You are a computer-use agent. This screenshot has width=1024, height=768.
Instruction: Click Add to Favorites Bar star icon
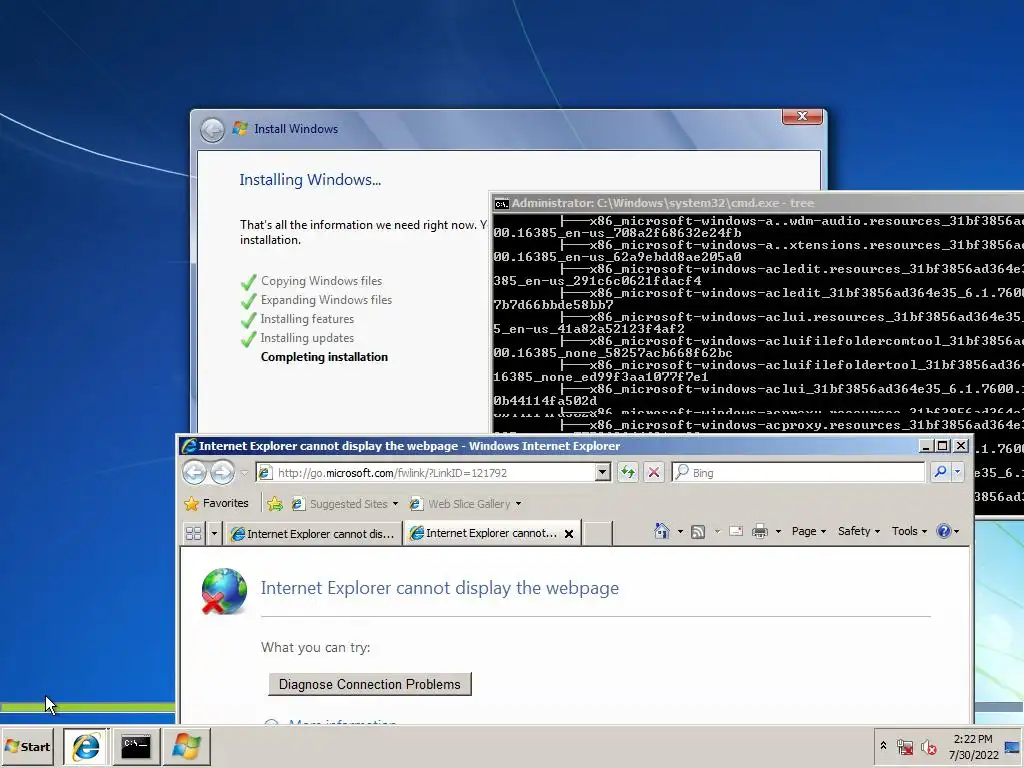click(275, 504)
